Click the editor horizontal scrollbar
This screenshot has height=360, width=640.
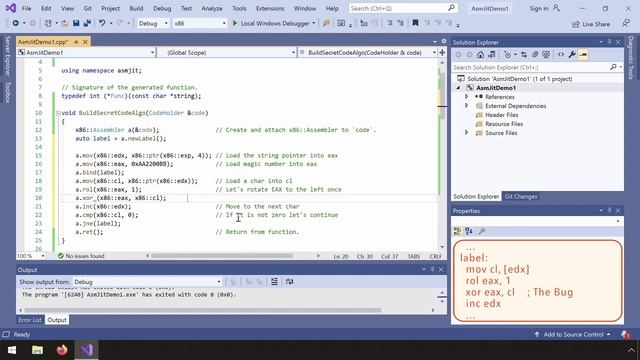coord(222,256)
